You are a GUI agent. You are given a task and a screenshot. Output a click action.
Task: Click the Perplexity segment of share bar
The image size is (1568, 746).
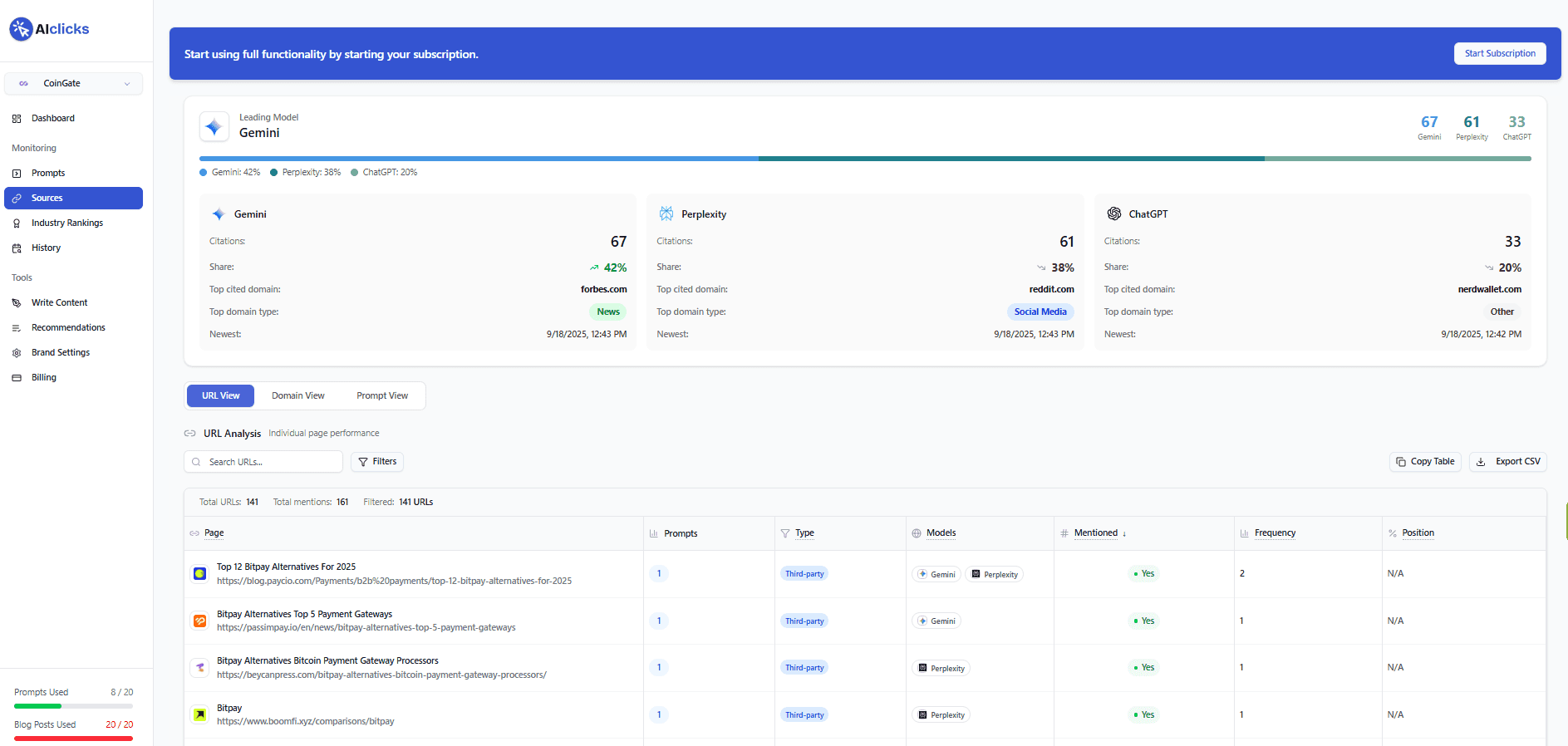point(1011,159)
